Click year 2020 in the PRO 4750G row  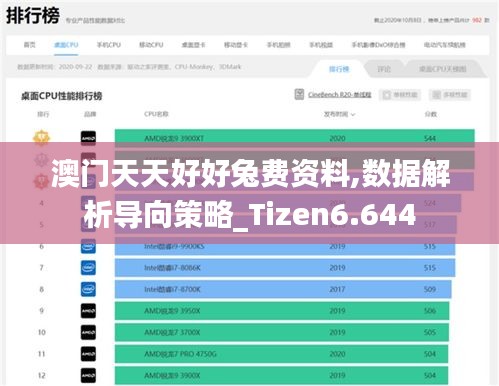337,354
